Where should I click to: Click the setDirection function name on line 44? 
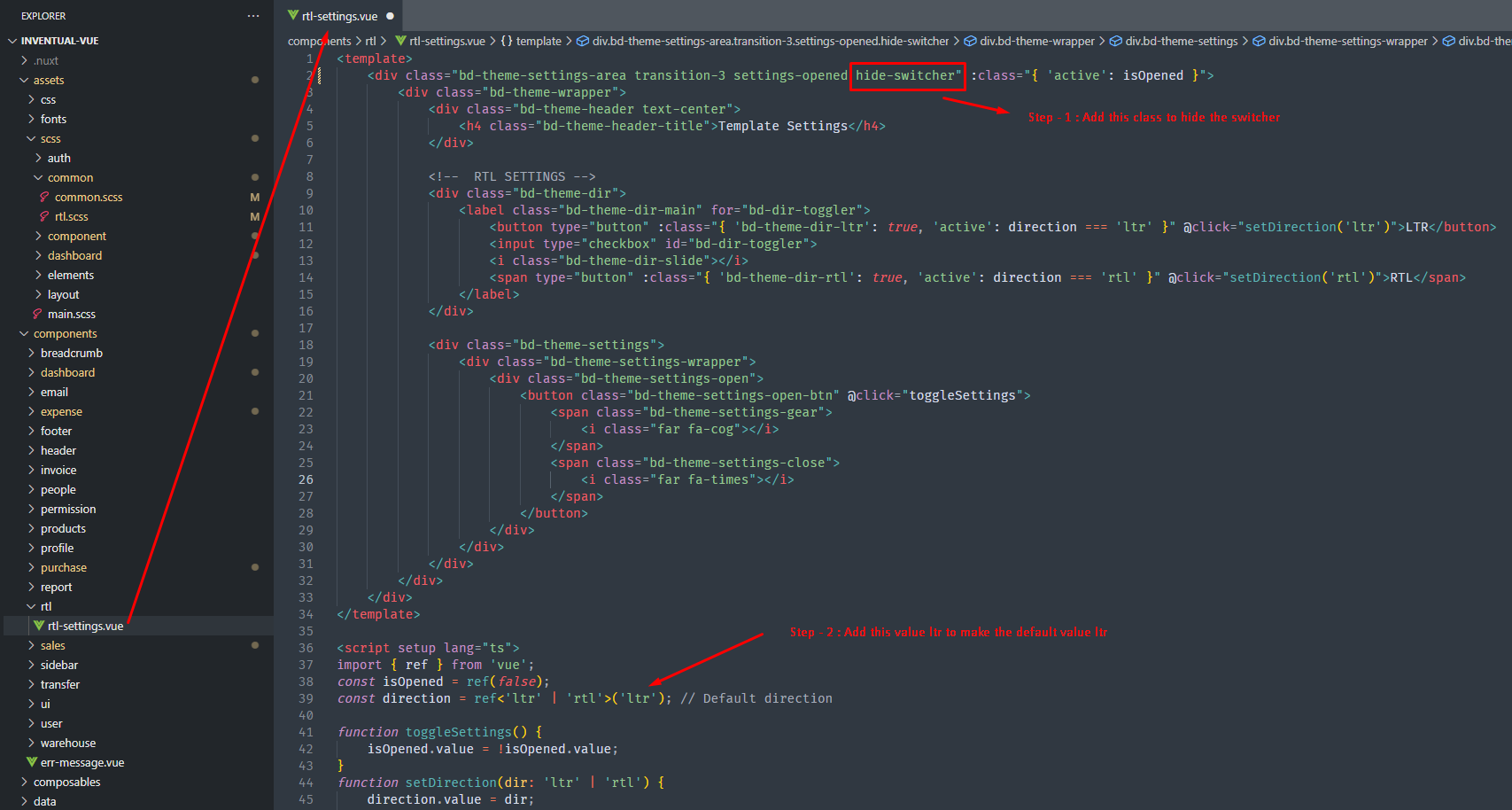pyautogui.click(x=451, y=783)
